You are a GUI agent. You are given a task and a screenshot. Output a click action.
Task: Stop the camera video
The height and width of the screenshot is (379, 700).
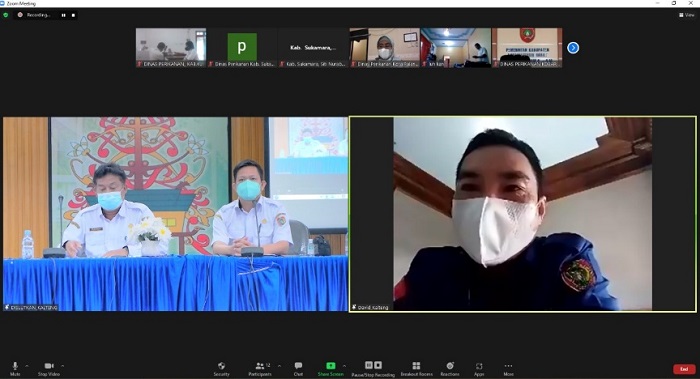[49, 369]
